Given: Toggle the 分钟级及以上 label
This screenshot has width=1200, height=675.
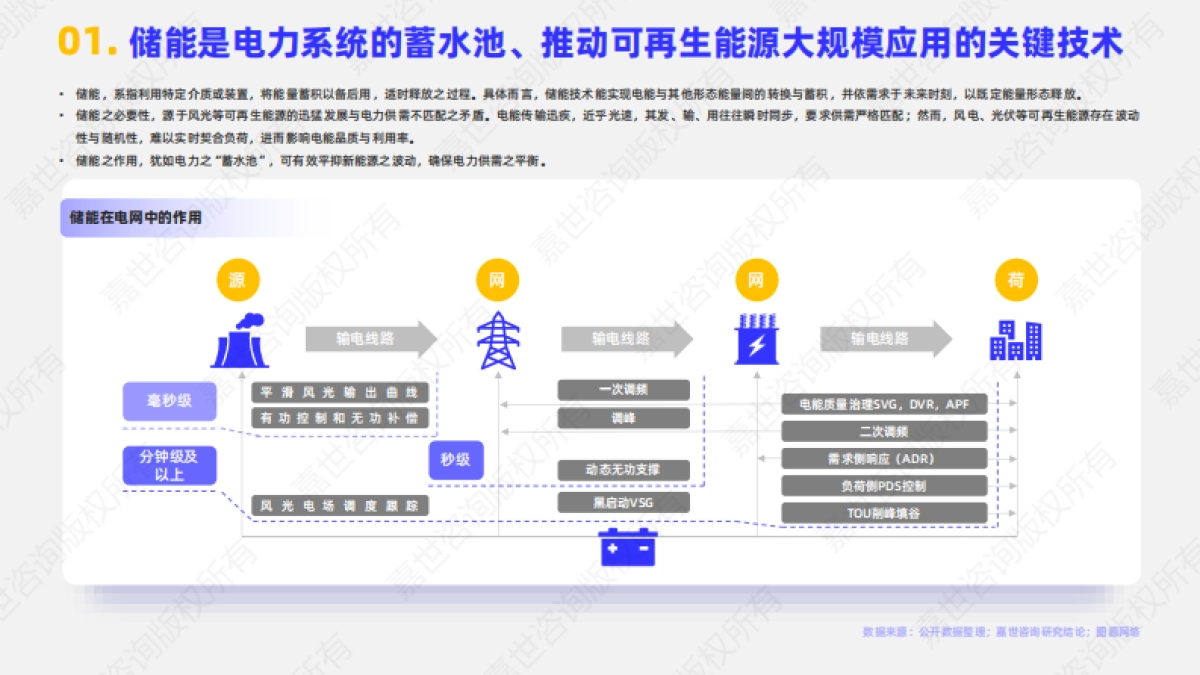Looking at the screenshot, I should click(170, 465).
